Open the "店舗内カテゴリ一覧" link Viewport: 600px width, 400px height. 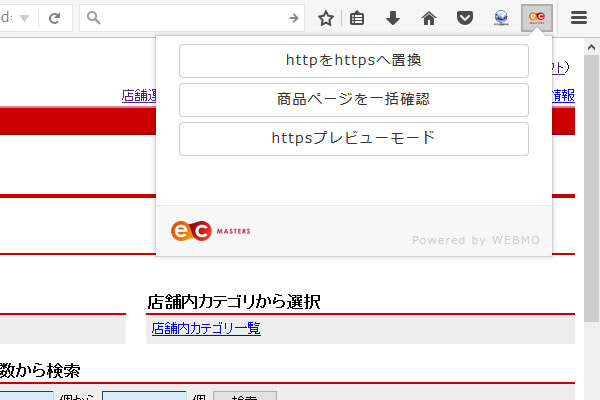(x=206, y=328)
